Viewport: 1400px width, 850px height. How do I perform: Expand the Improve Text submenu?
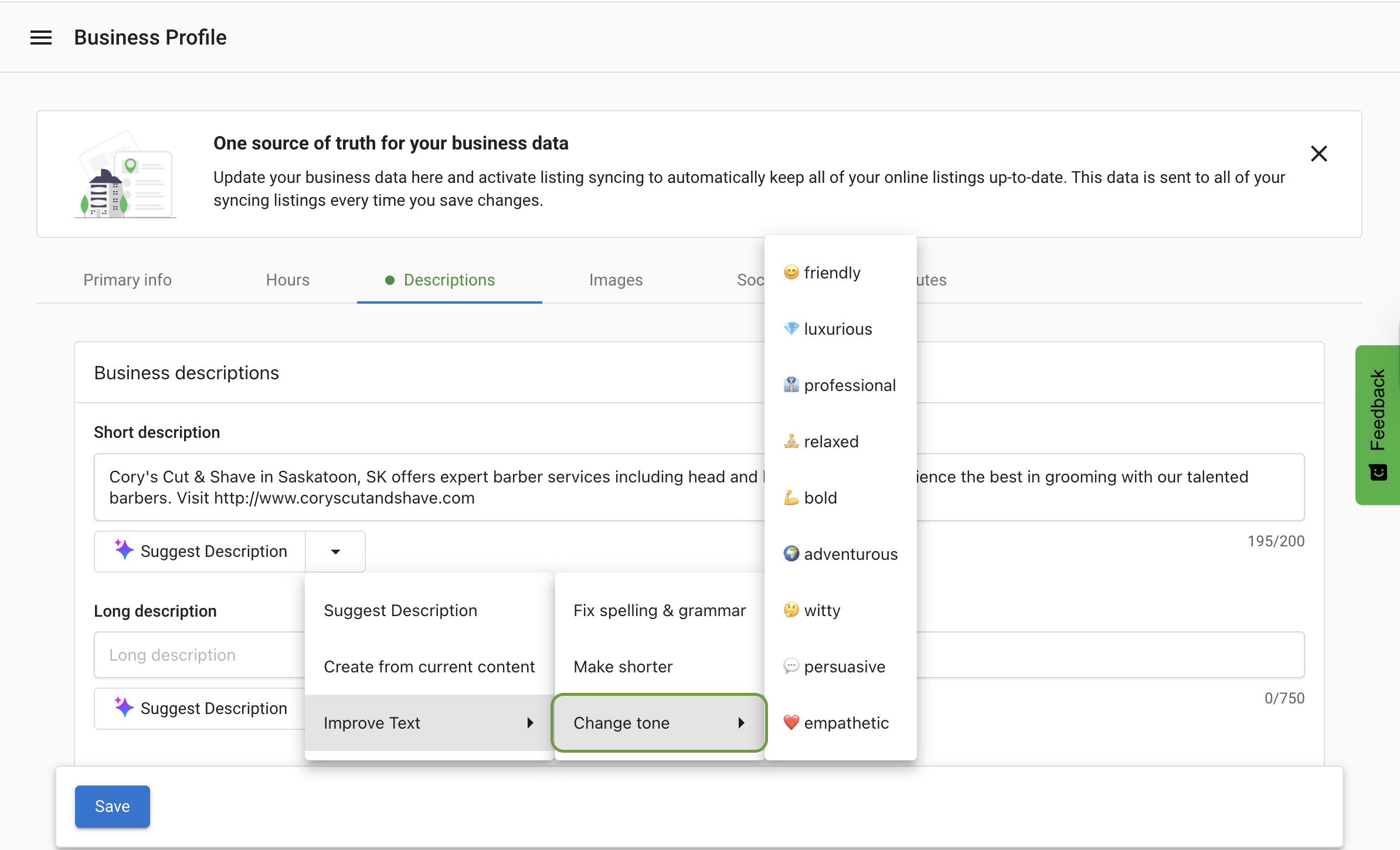pyautogui.click(x=429, y=723)
